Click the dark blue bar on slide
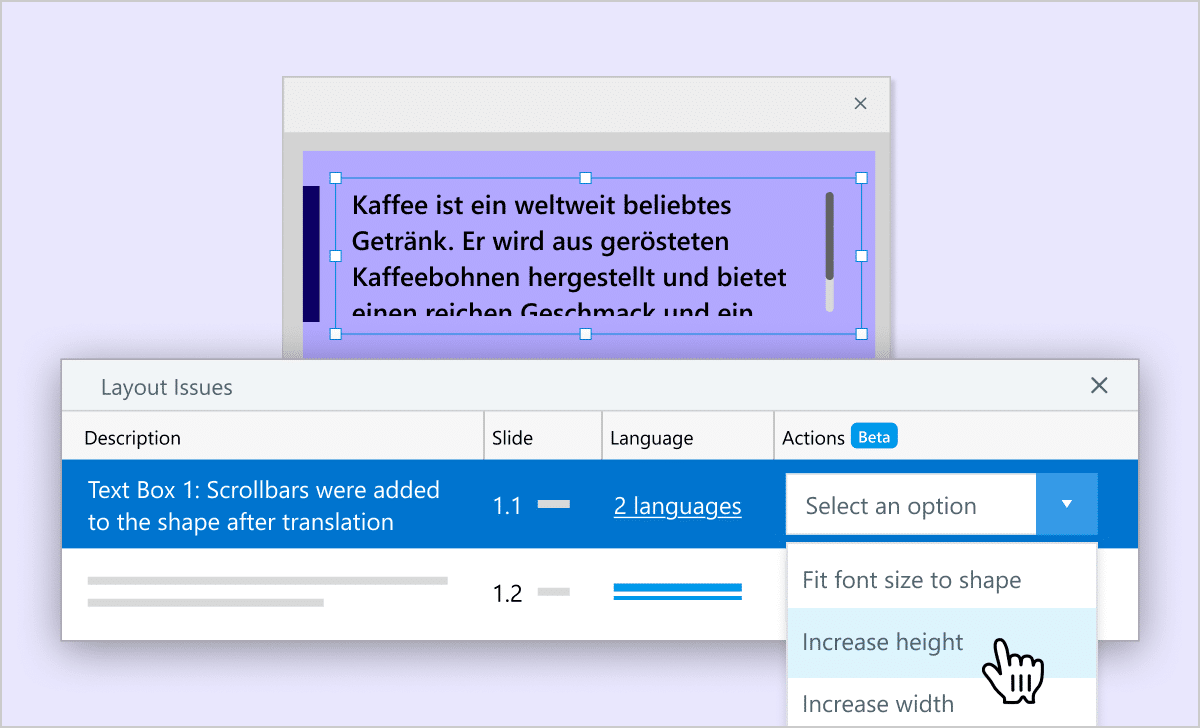 point(311,254)
